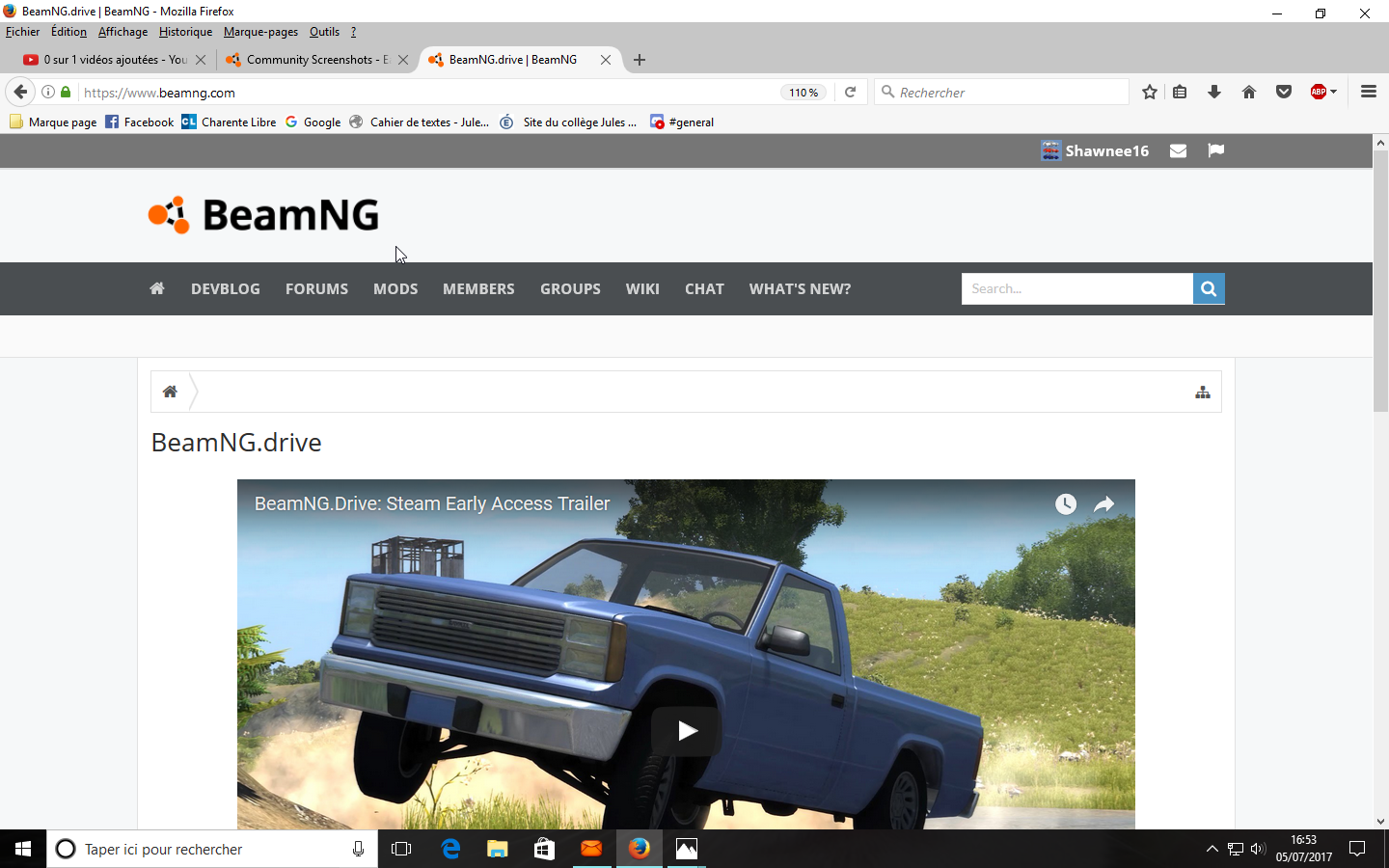The height and width of the screenshot is (868, 1389).
Task: Open the Affichage menu
Action: tap(123, 32)
